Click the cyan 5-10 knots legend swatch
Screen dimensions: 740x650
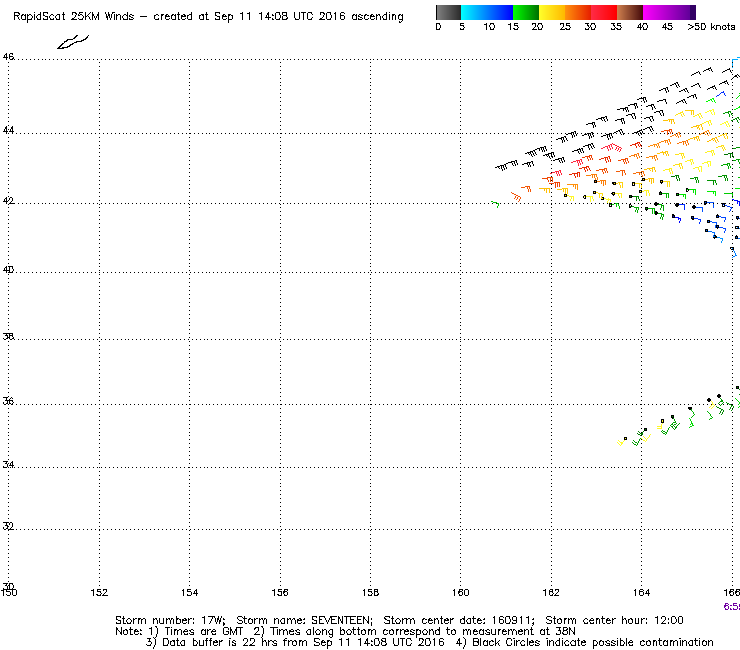pyautogui.click(x=474, y=12)
